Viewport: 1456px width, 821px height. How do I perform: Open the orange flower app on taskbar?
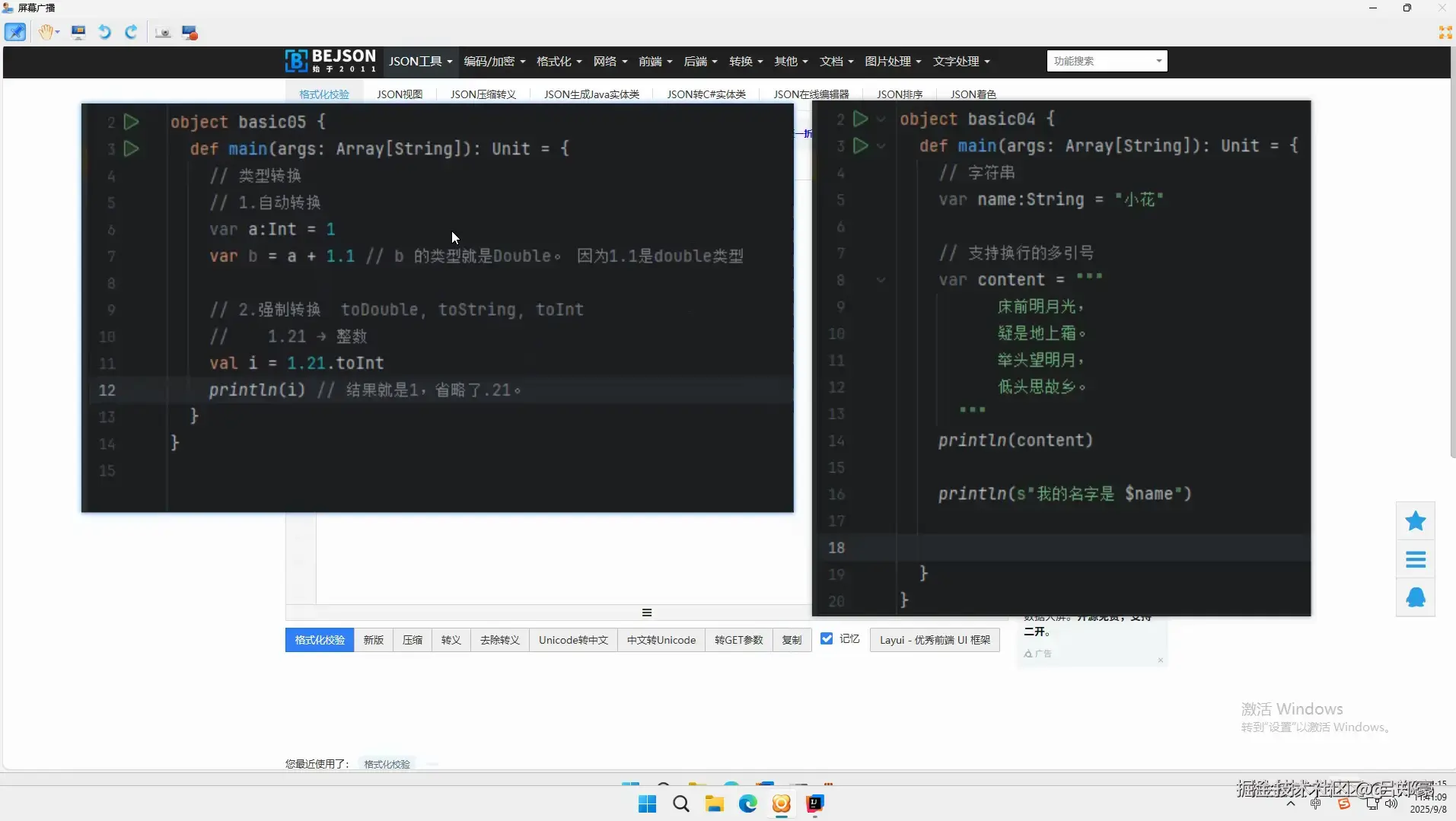(782, 803)
